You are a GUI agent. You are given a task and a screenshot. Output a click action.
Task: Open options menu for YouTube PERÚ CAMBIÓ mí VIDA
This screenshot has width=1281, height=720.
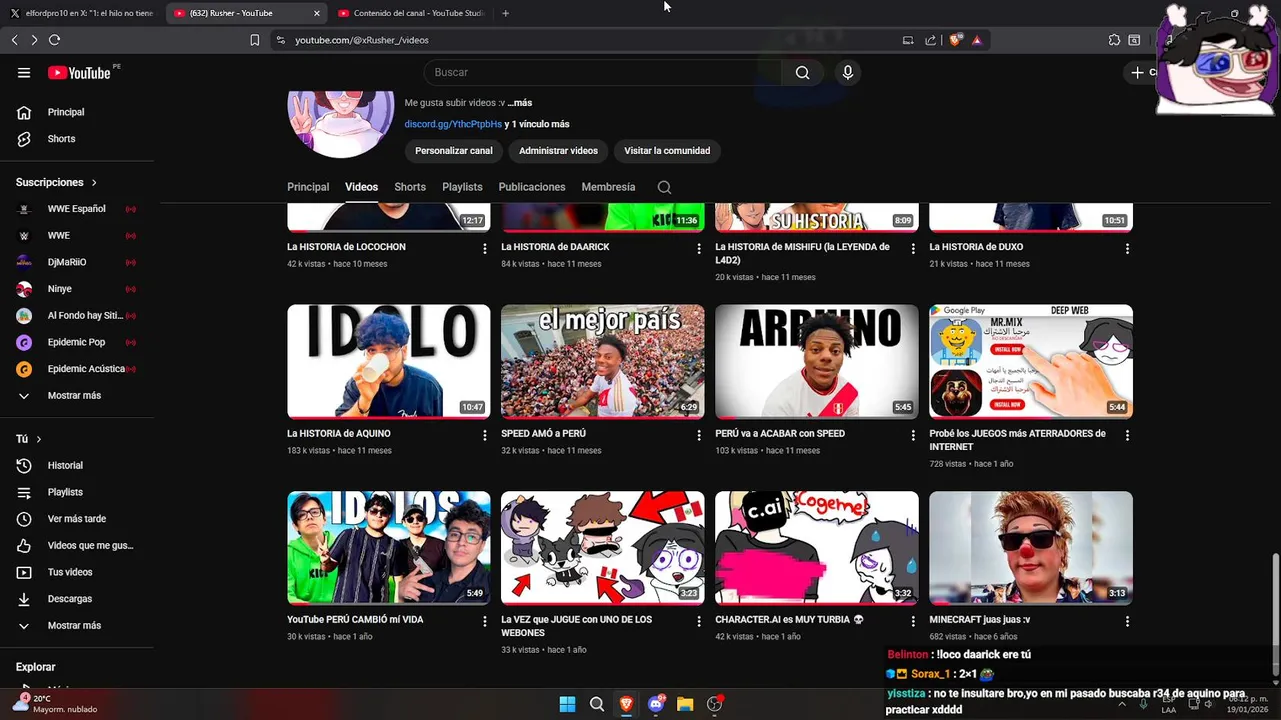tap(485, 621)
